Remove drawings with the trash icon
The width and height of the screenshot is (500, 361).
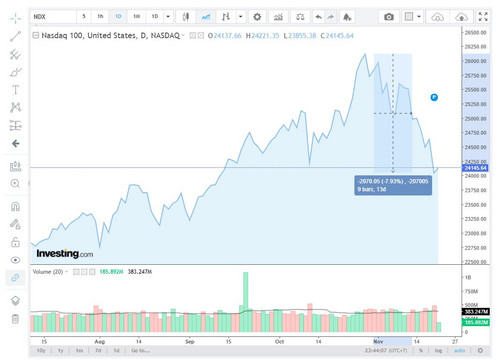click(15, 319)
